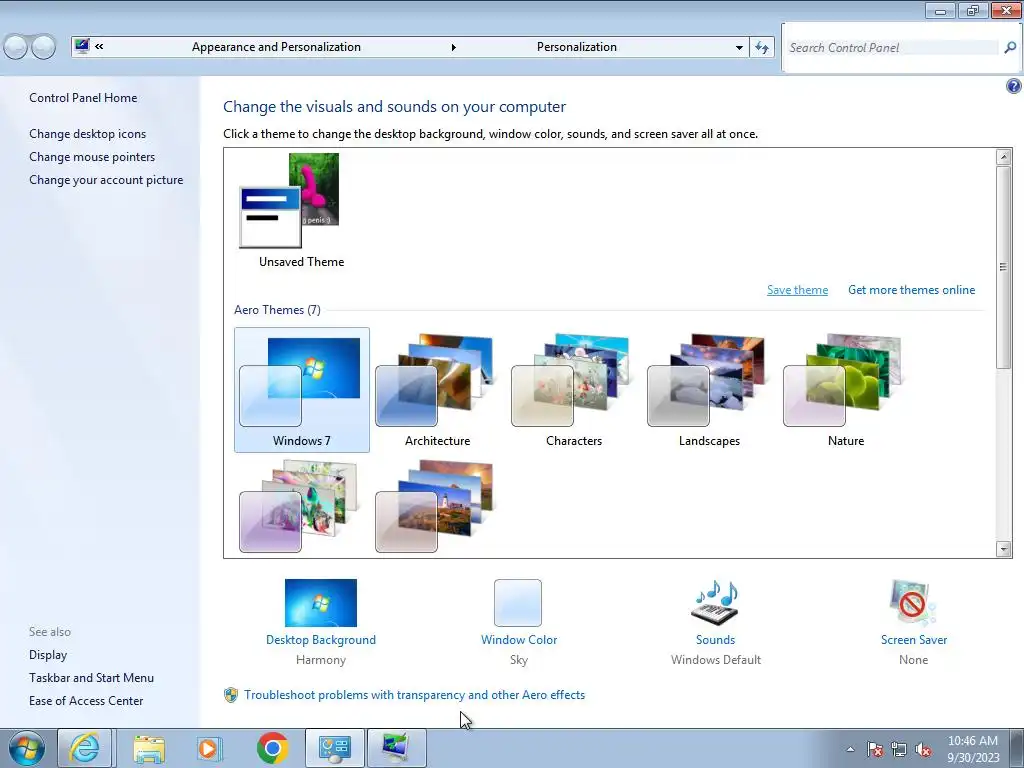Open the Action Center flag icon

pos(875,750)
